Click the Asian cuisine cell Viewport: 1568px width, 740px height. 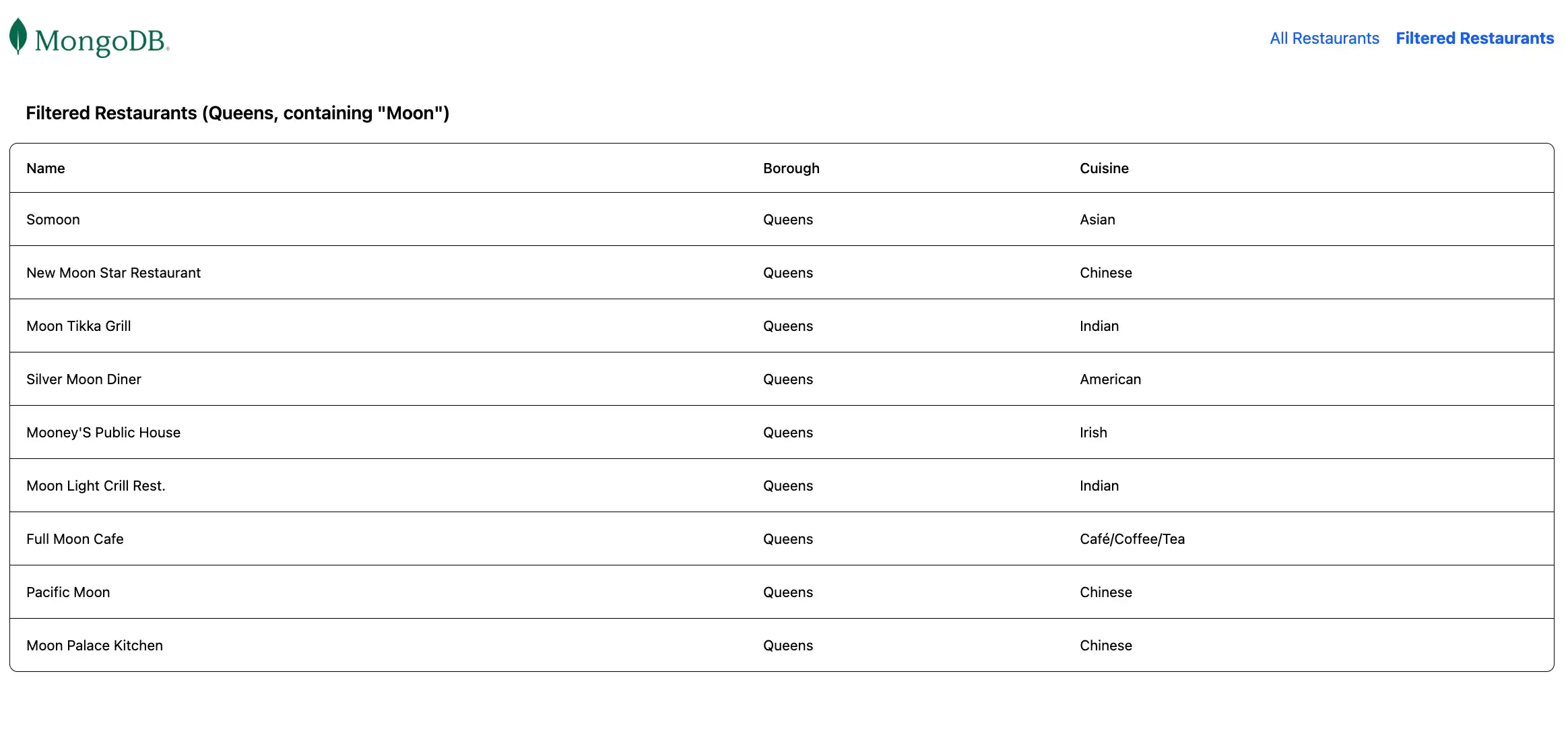pos(1097,220)
